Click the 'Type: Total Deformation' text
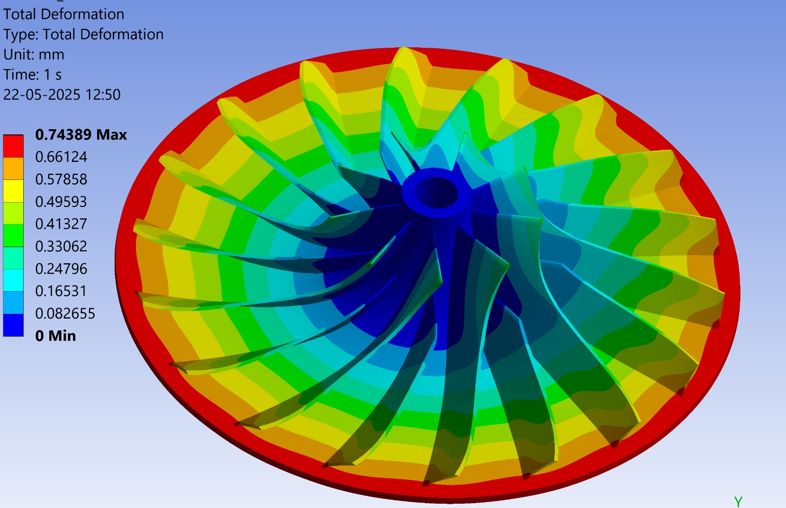The image size is (786, 508). [83, 34]
